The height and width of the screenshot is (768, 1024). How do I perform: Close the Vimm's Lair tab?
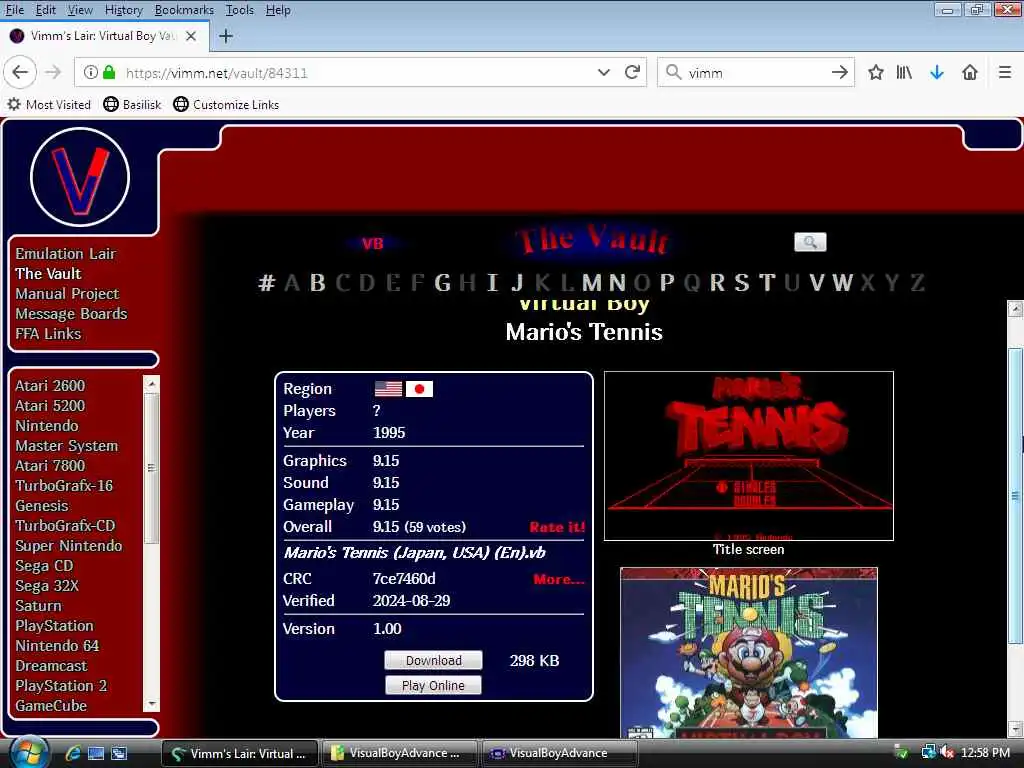tap(191, 36)
